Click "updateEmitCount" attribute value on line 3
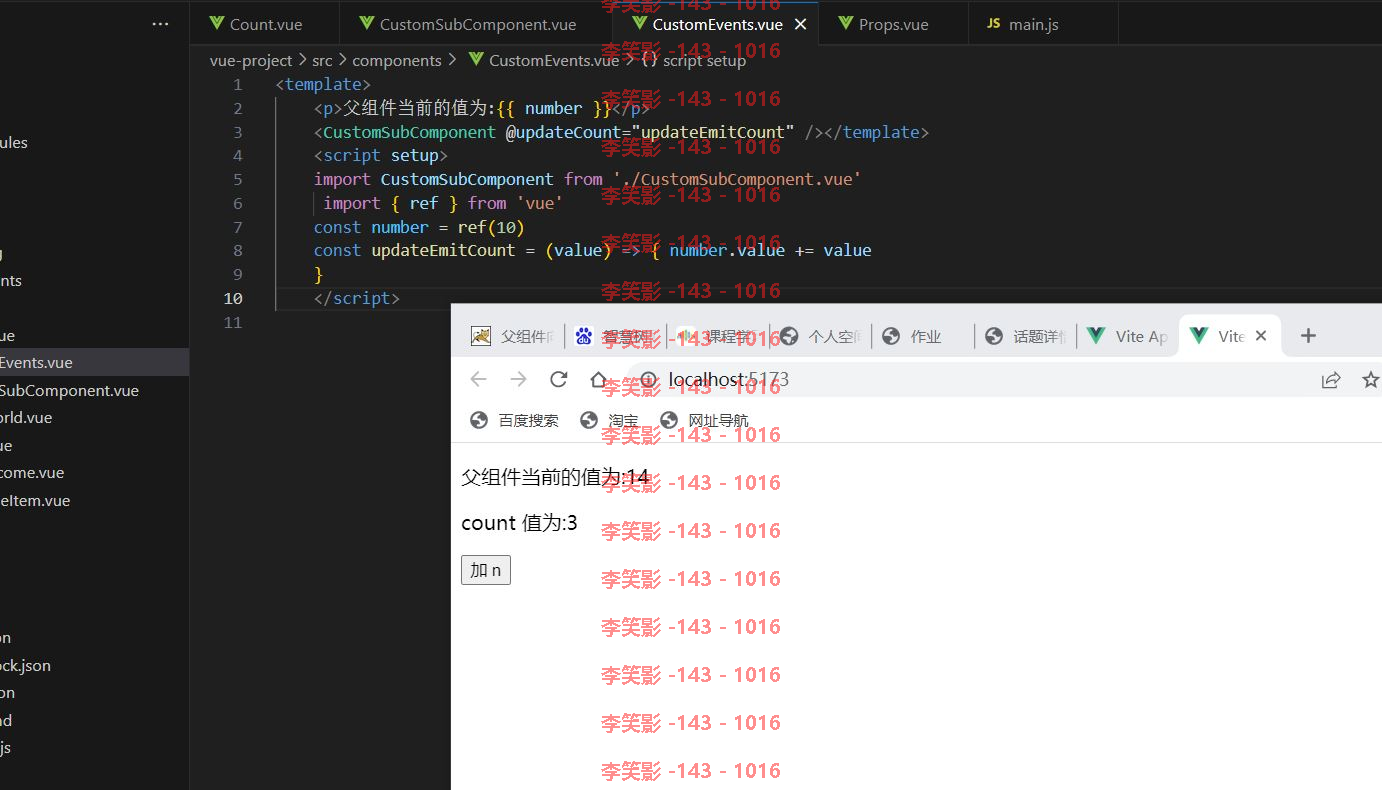 tap(712, 132)
